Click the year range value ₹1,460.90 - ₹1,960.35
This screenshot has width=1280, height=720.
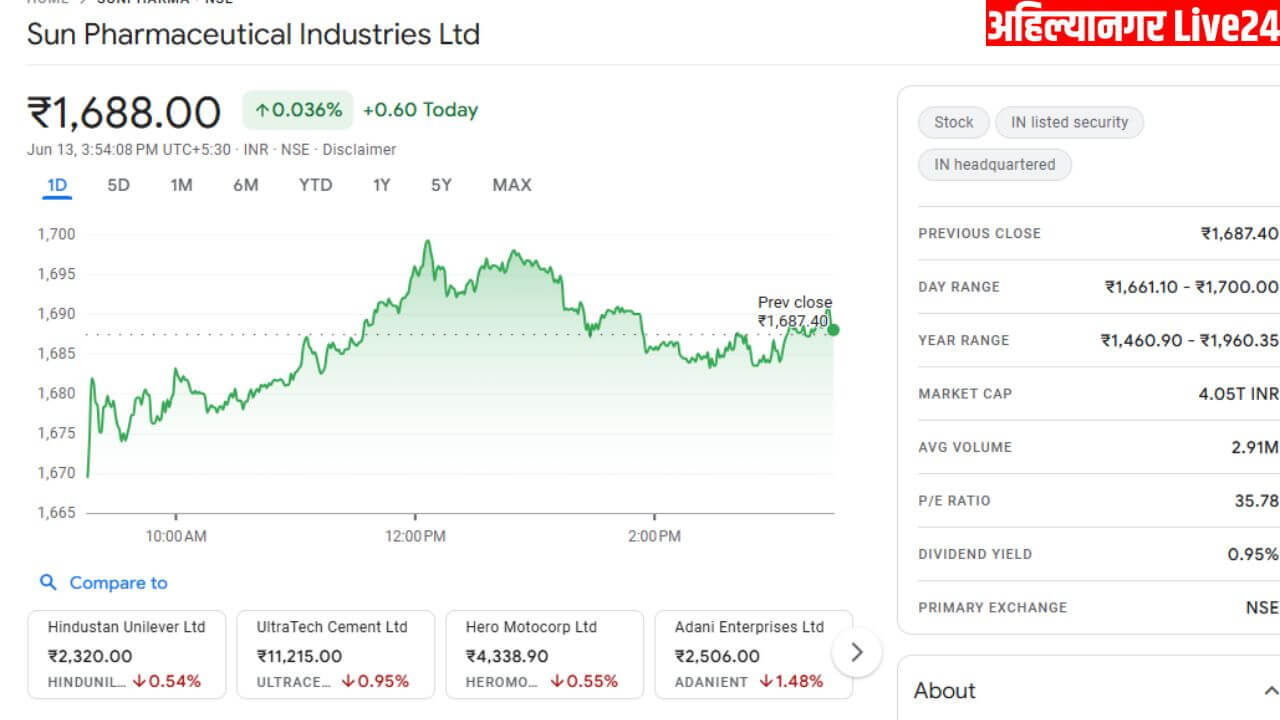point(1189,340)
